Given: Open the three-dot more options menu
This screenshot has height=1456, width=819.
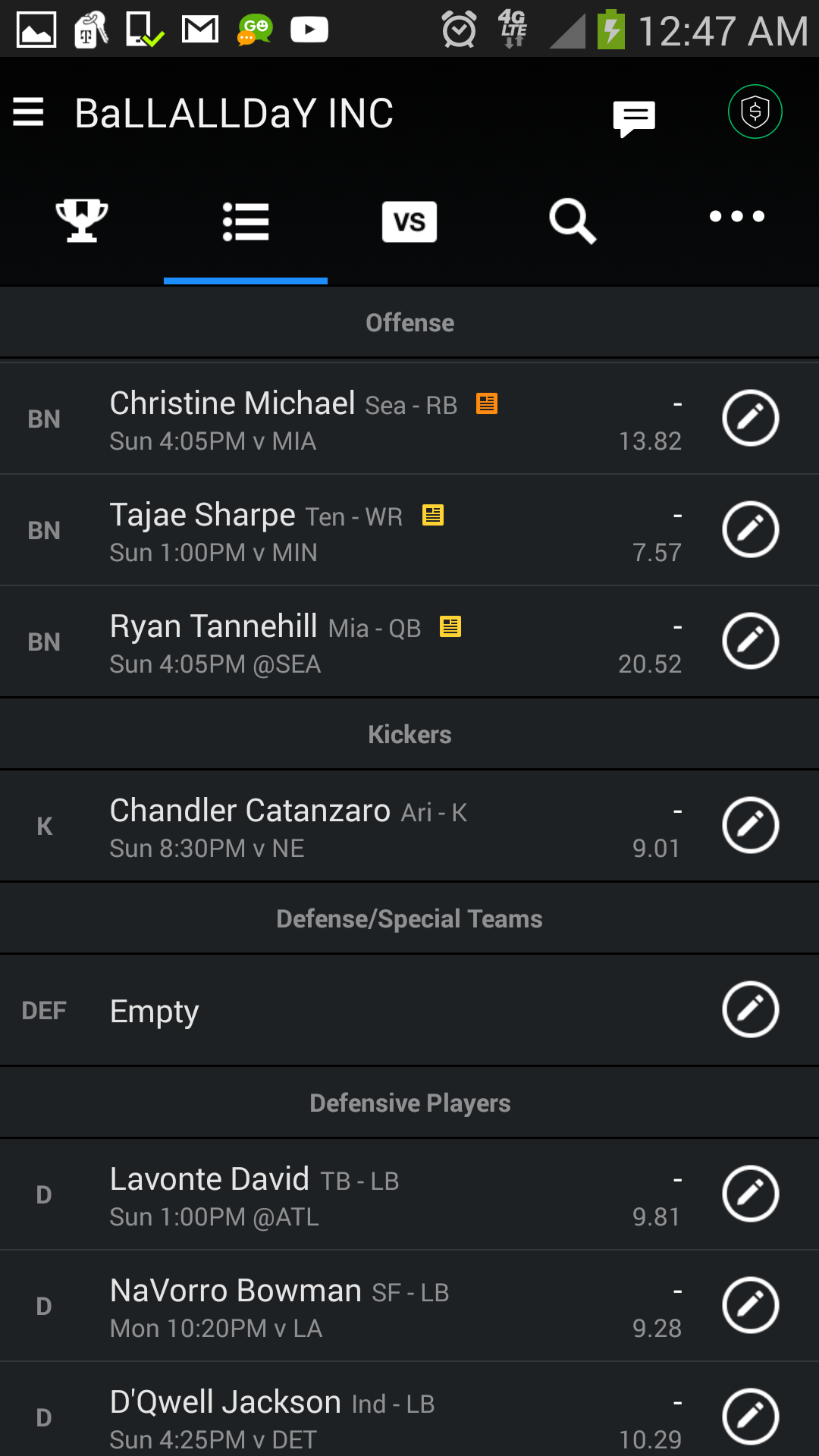Looking at the screenshot, I should pos(736,217).
